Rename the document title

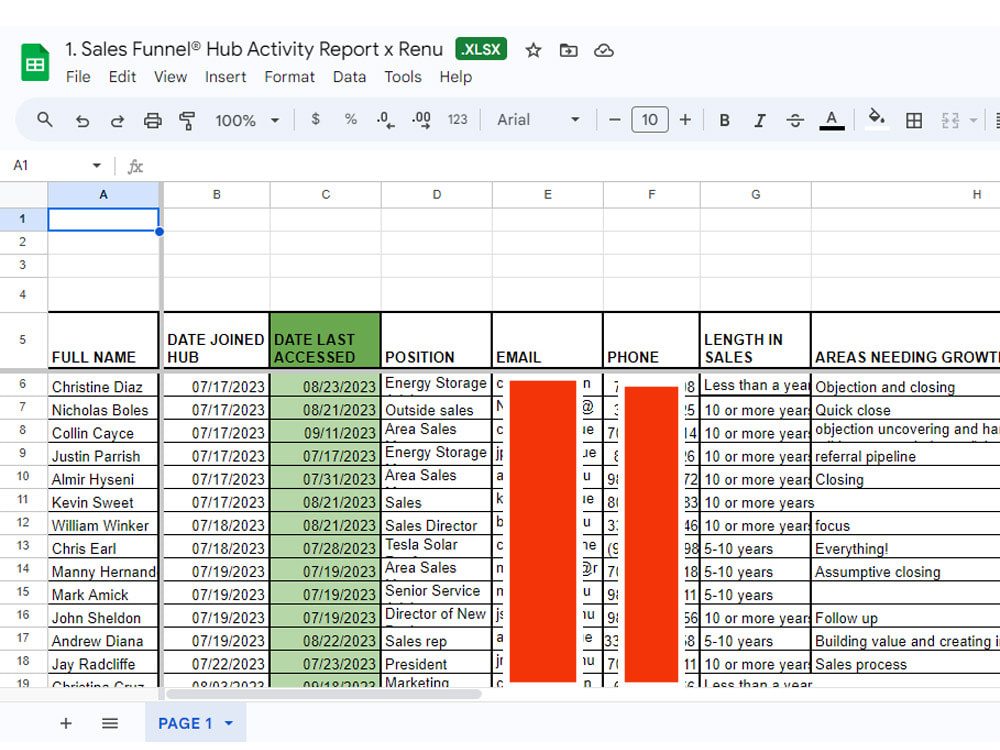(254, 49)
